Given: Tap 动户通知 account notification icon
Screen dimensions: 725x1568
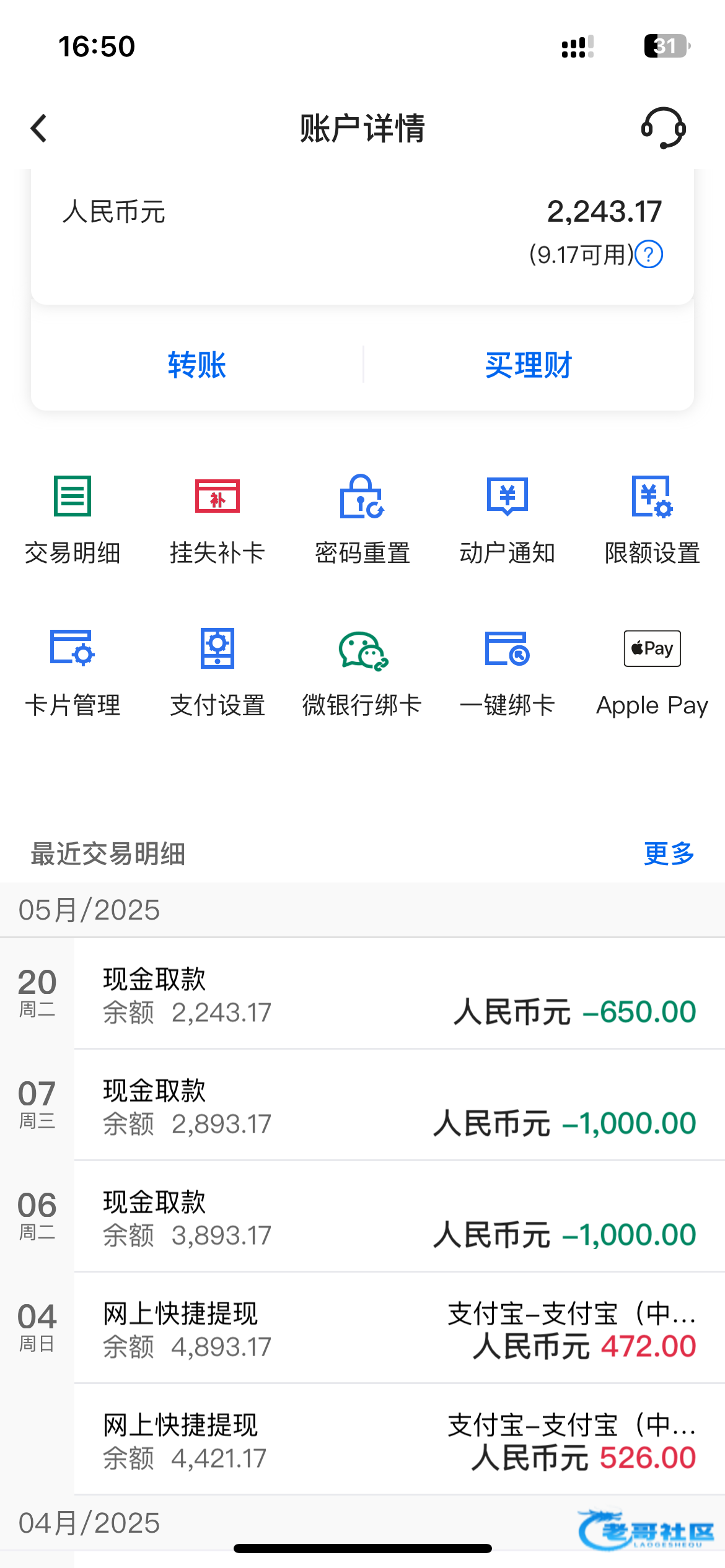Looking at the screenshot, I should 507,496.
